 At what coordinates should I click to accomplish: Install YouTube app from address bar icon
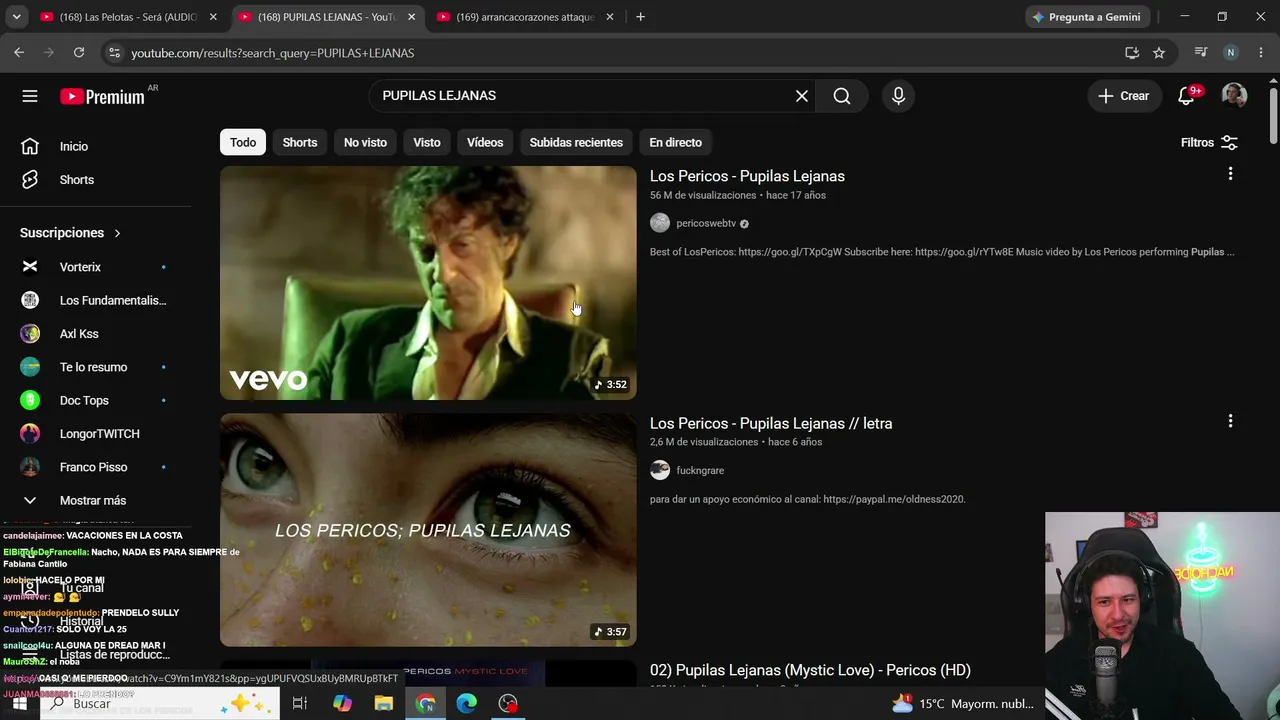tap(1132, 52)
